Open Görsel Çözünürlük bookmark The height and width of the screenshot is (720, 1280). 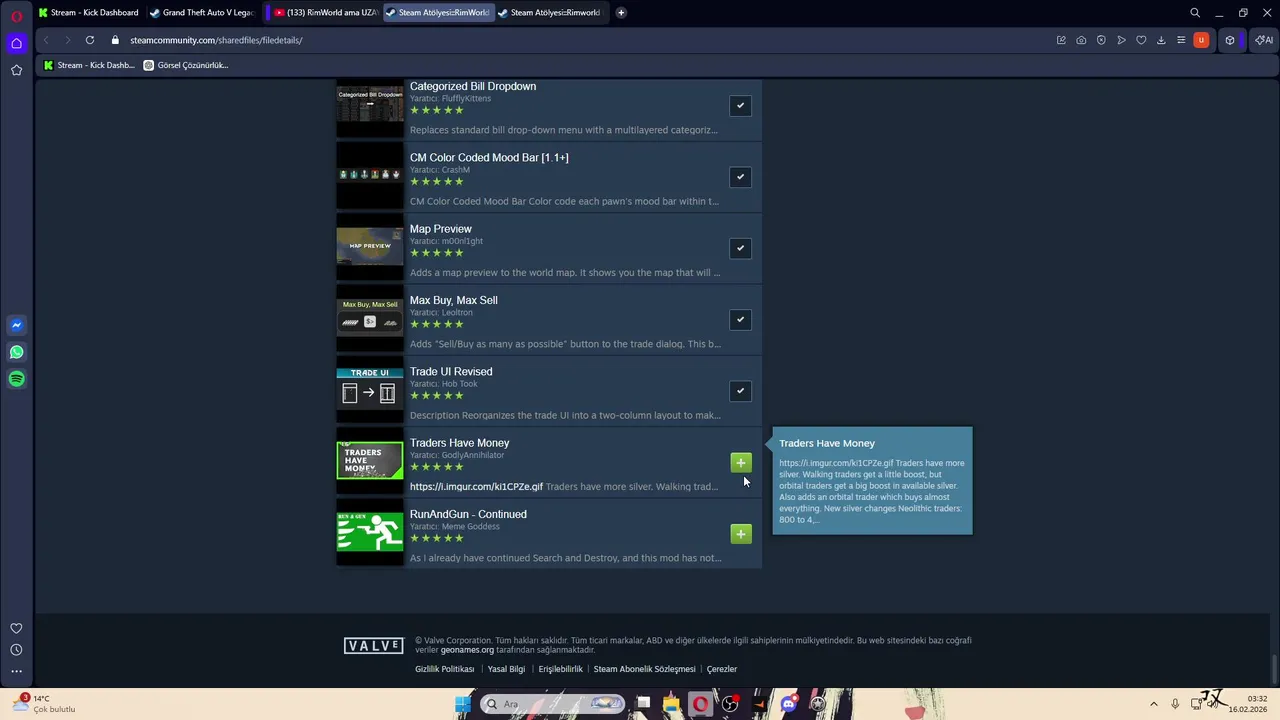click(186, 65)
